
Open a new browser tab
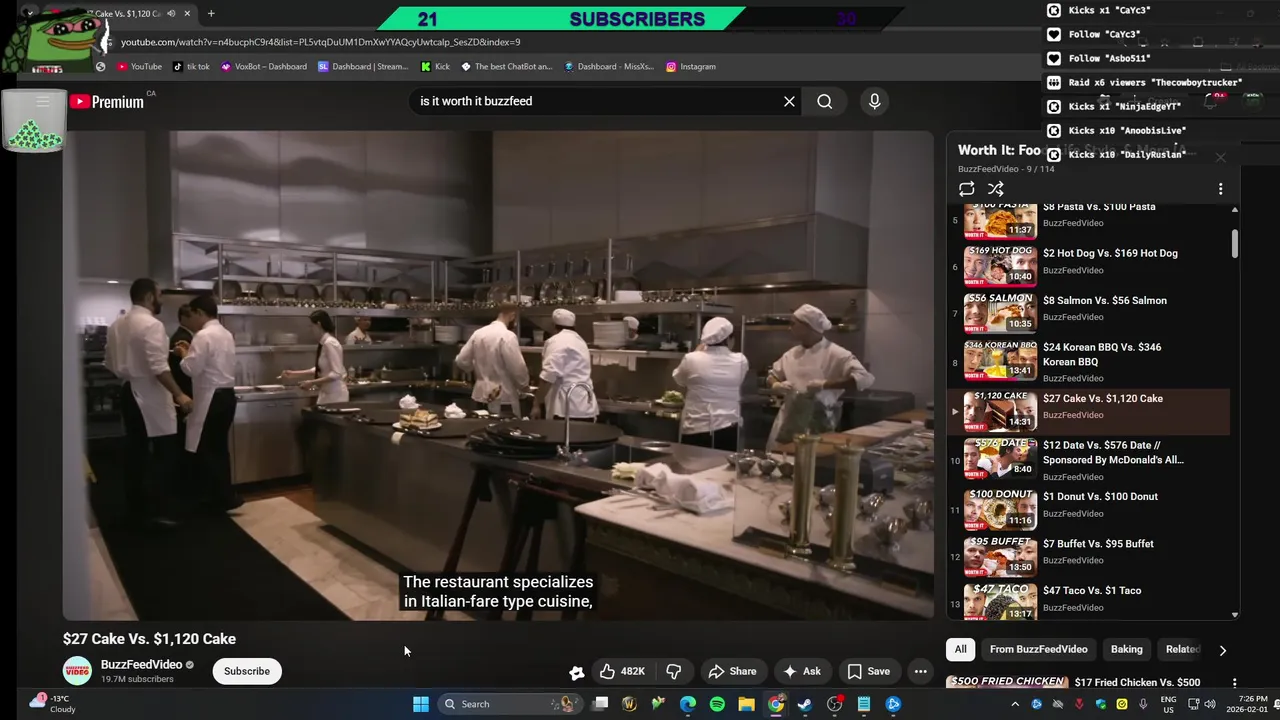pos(211,13)
